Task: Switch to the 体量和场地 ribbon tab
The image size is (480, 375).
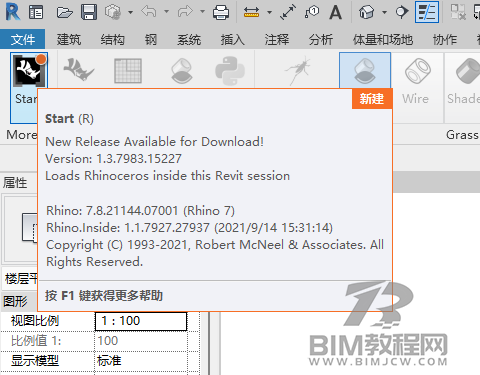Action: pos(383,40)
